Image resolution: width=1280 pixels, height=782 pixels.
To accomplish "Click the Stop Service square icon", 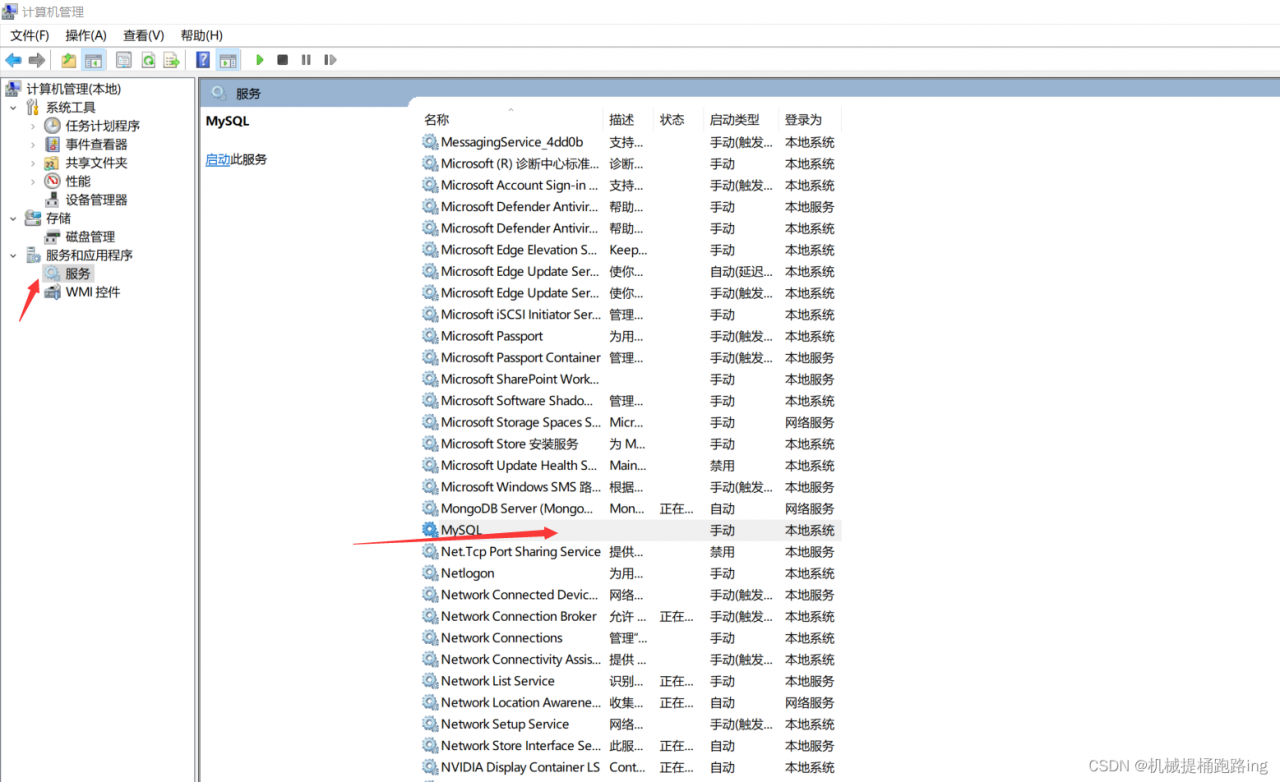I will pos(283,60).
